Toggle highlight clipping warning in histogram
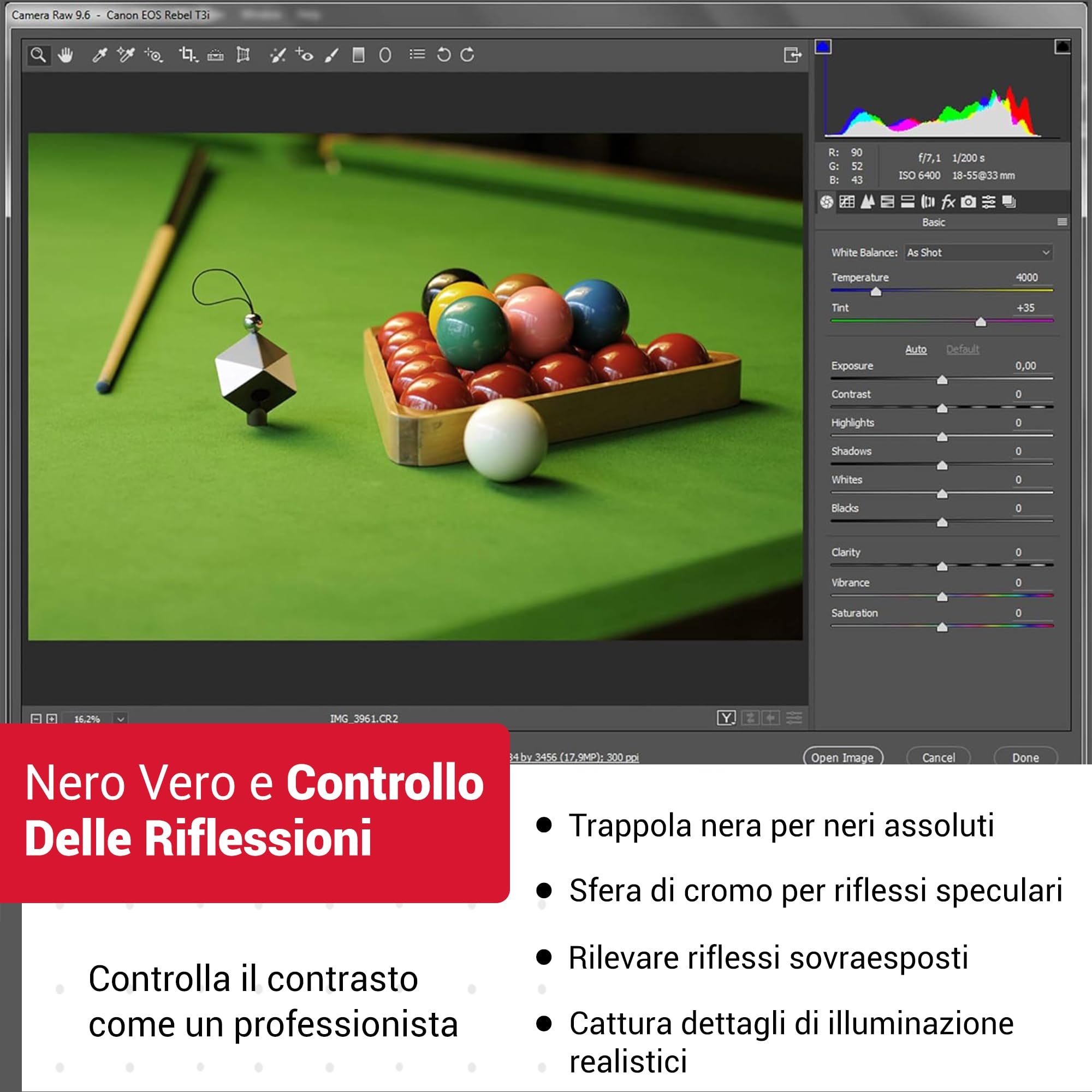 [1062, 47]
